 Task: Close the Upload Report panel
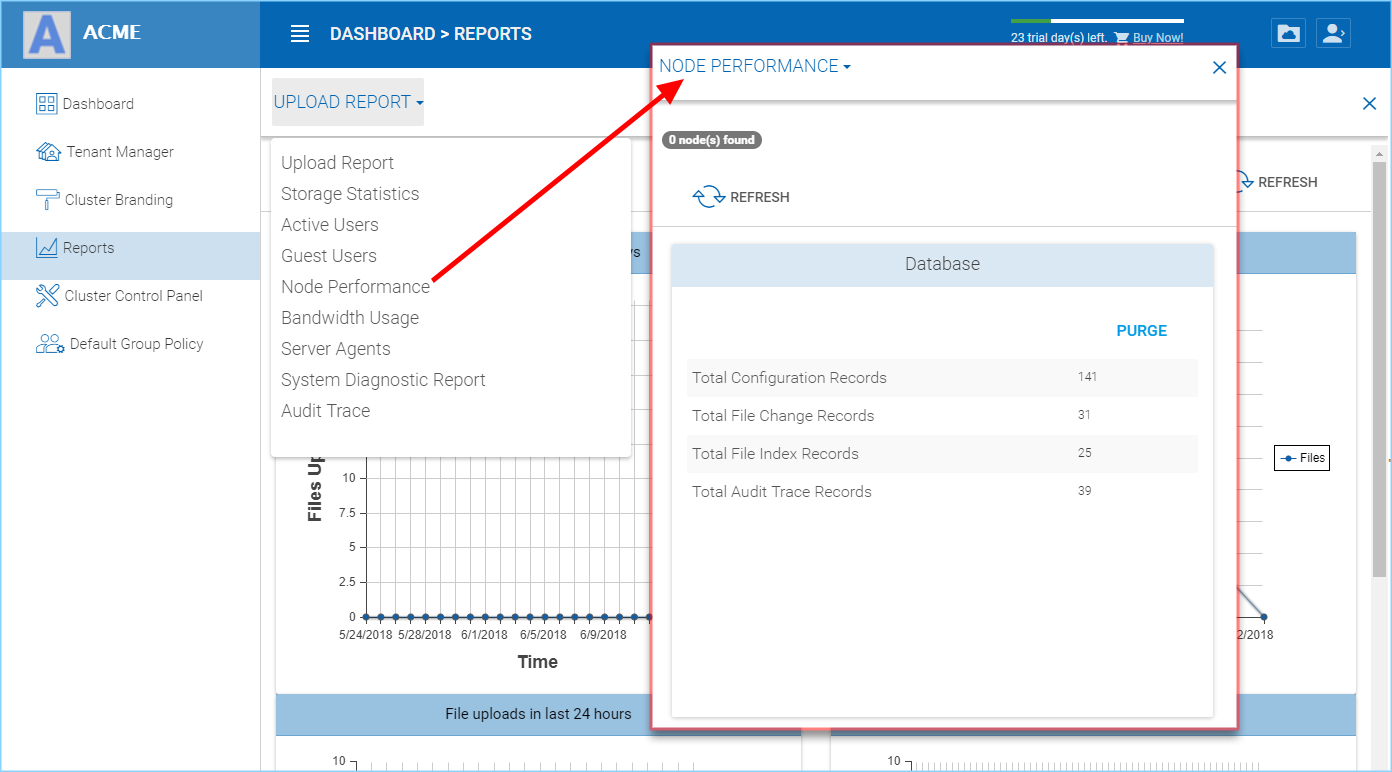pyautogui.click(x=1369, y=103)
